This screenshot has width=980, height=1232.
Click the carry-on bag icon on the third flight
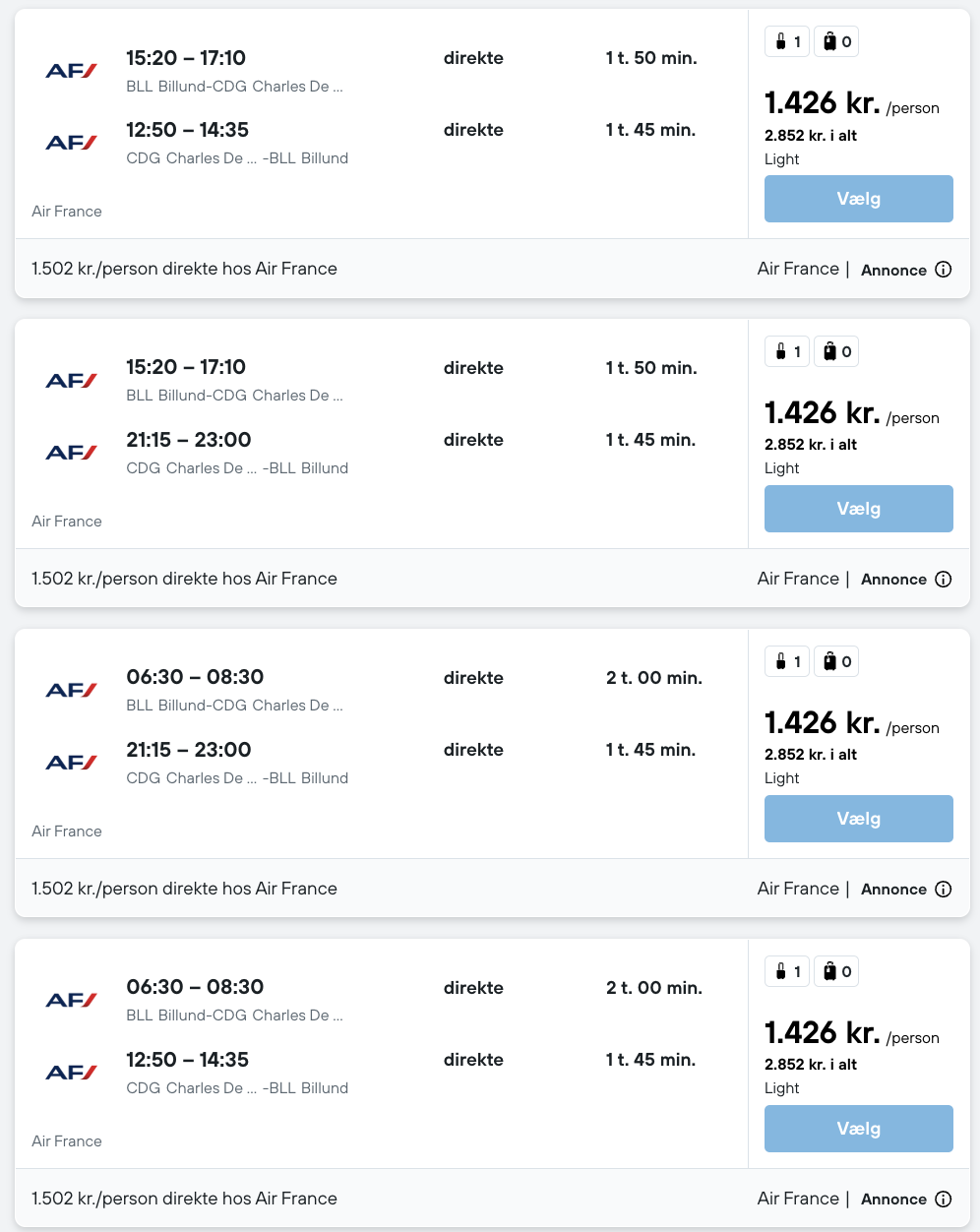[781, 661]
